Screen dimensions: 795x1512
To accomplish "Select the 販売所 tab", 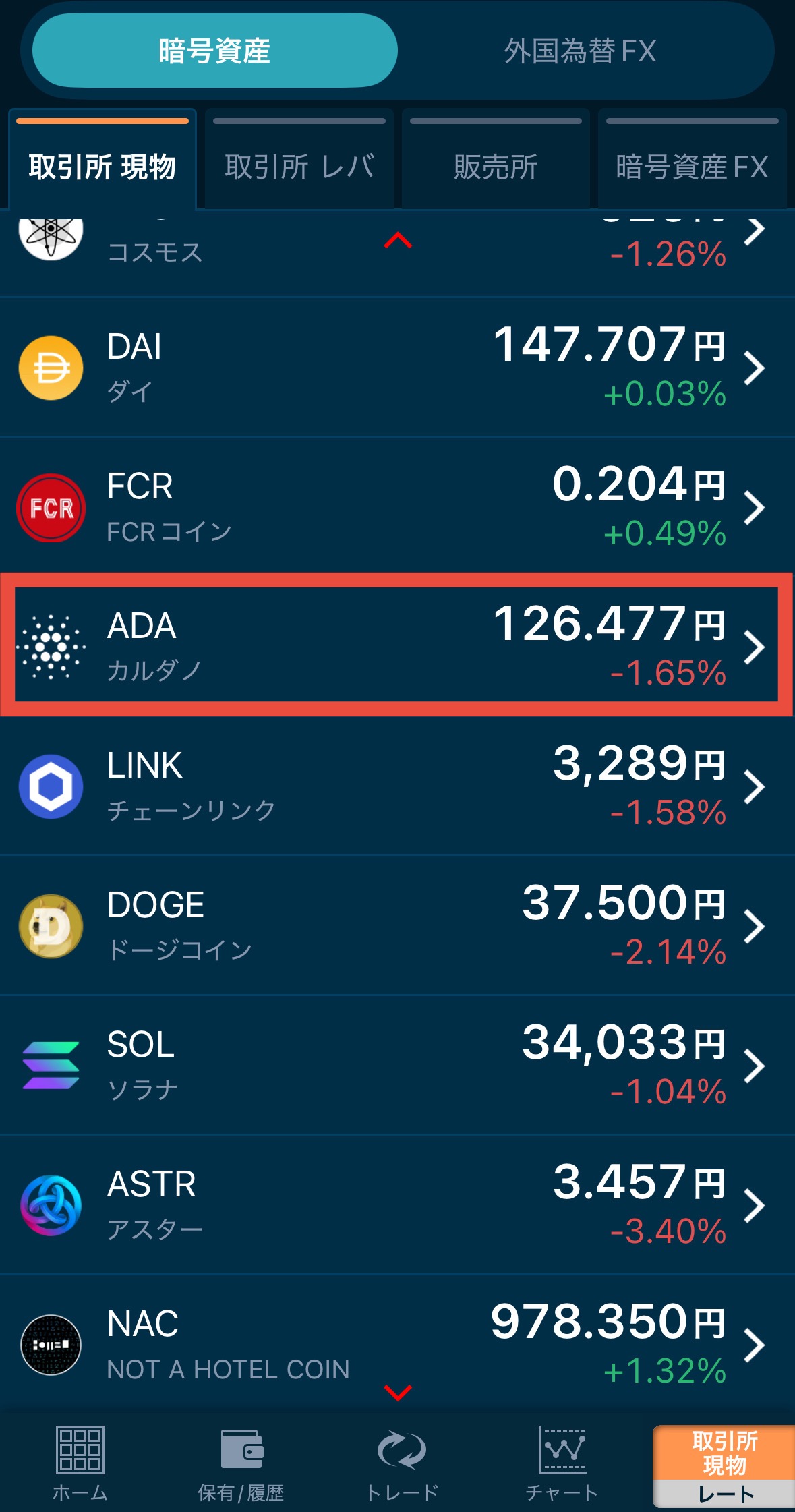I will 496,165.
